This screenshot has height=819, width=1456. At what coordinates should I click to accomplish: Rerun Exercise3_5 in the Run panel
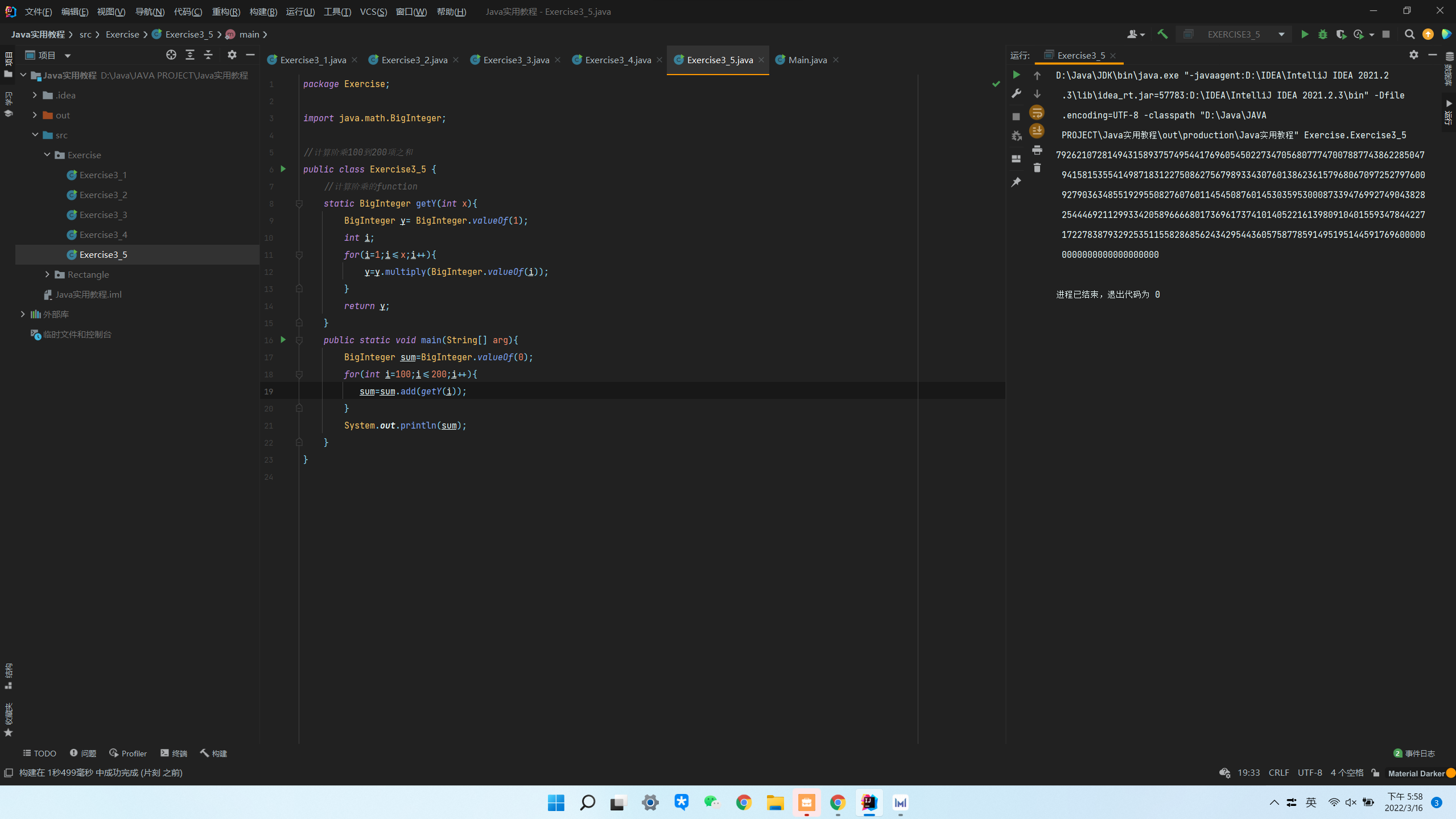pos(1016,75)
